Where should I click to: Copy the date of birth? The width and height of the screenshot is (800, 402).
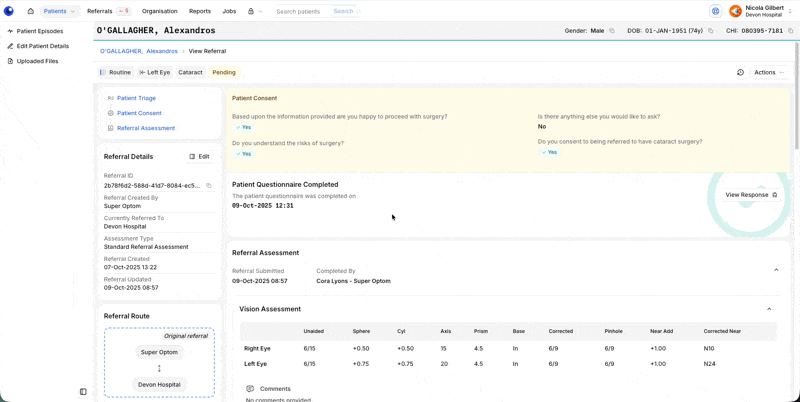tap(710, 31)
